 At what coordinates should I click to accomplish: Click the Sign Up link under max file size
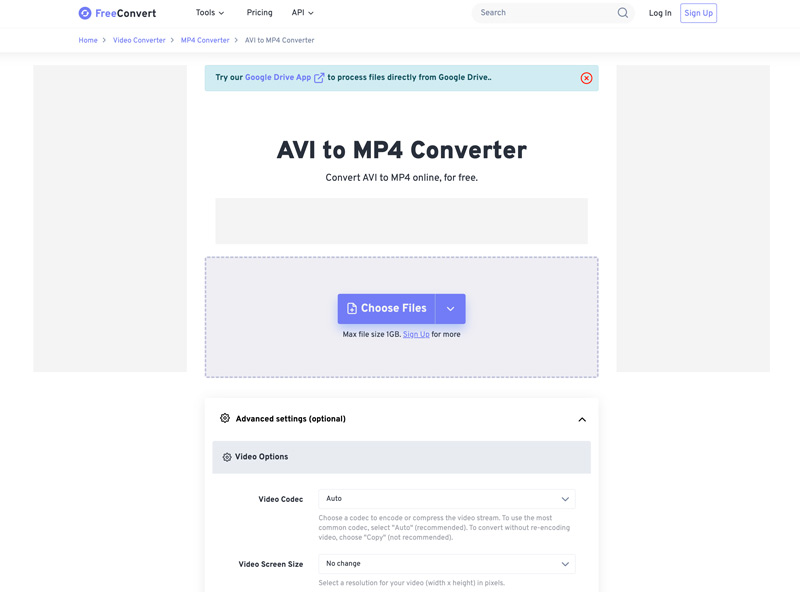click(416, 334)
